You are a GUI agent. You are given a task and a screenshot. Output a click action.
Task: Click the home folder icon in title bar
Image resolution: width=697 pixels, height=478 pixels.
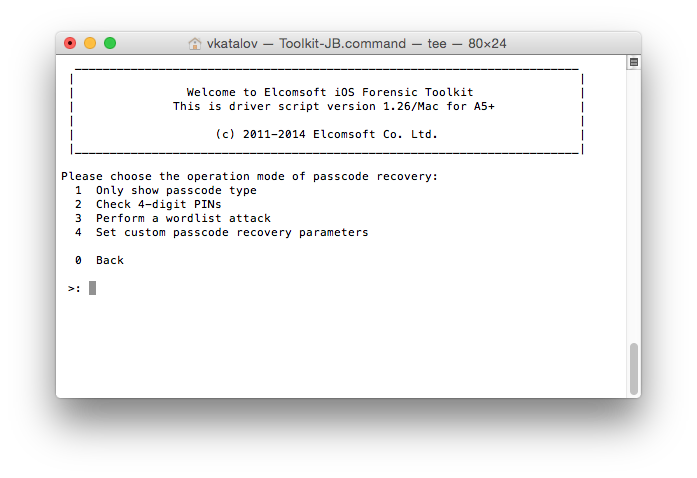tap(195, 44)
